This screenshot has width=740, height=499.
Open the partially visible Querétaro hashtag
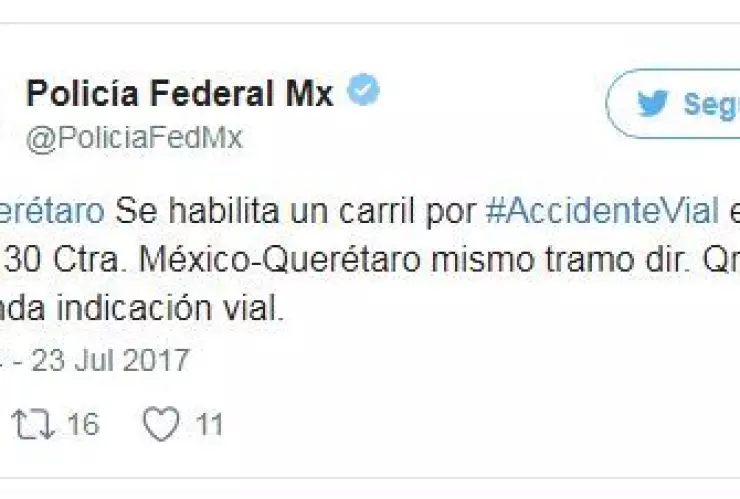[x=52, y=211]
